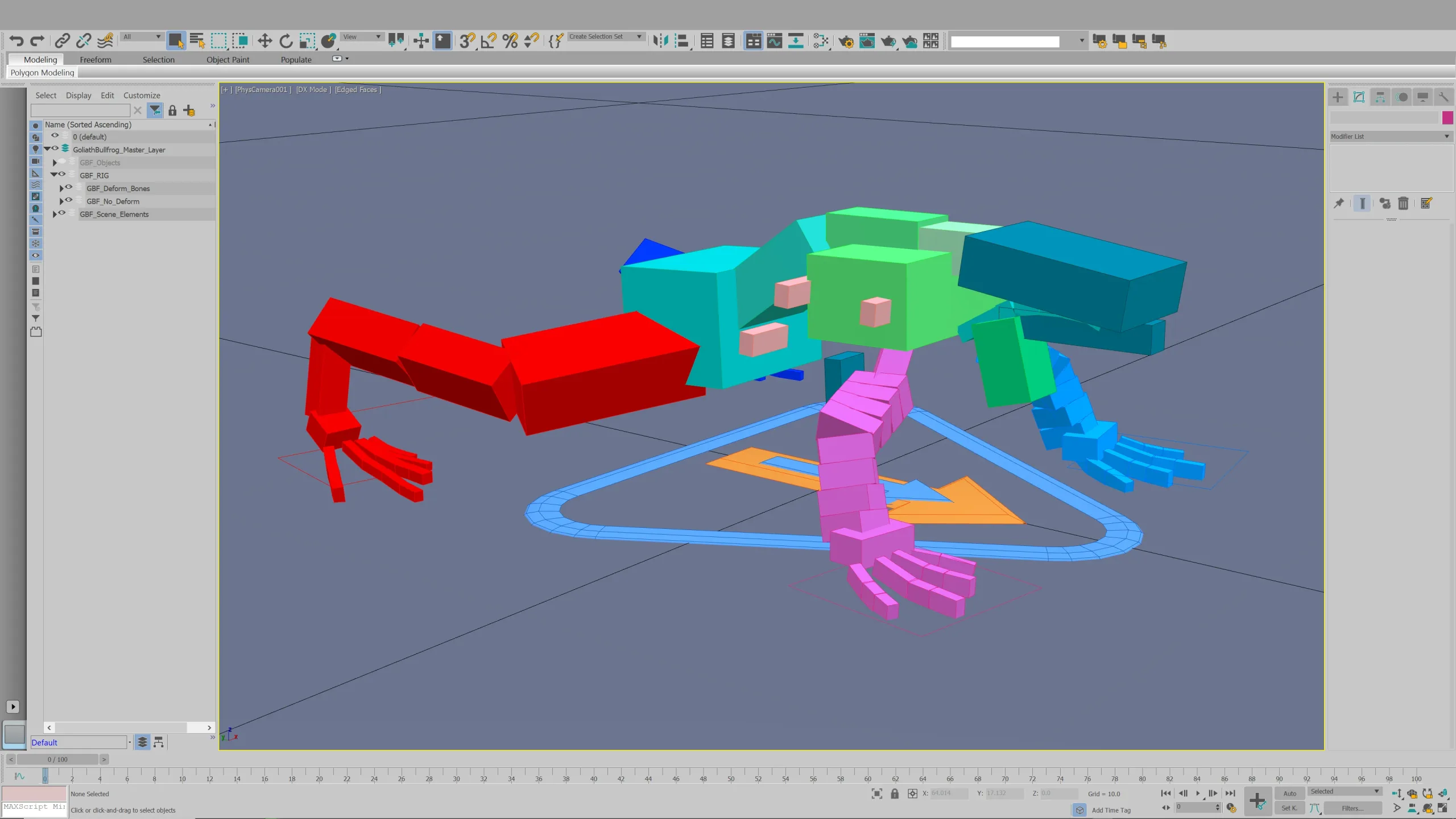
Task: Open the Selected key filter dropdown
Action: pyautogui.click(x=1345, y=792)
